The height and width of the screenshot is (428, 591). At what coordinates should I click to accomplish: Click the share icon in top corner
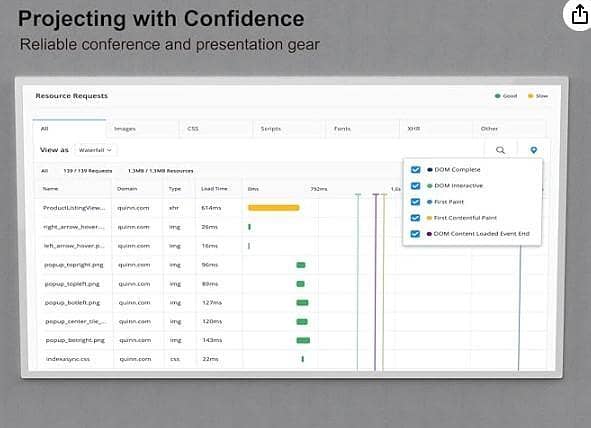580,15
